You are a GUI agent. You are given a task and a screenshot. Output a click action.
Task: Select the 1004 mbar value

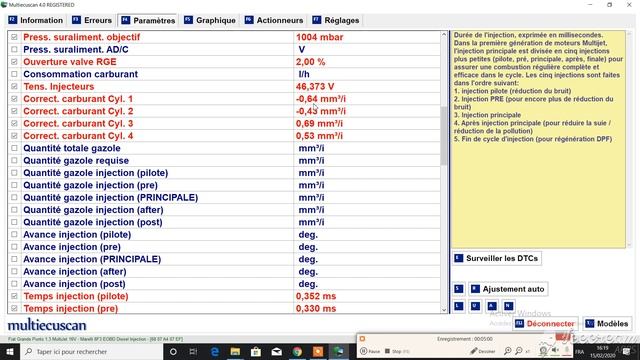[320, 37]
